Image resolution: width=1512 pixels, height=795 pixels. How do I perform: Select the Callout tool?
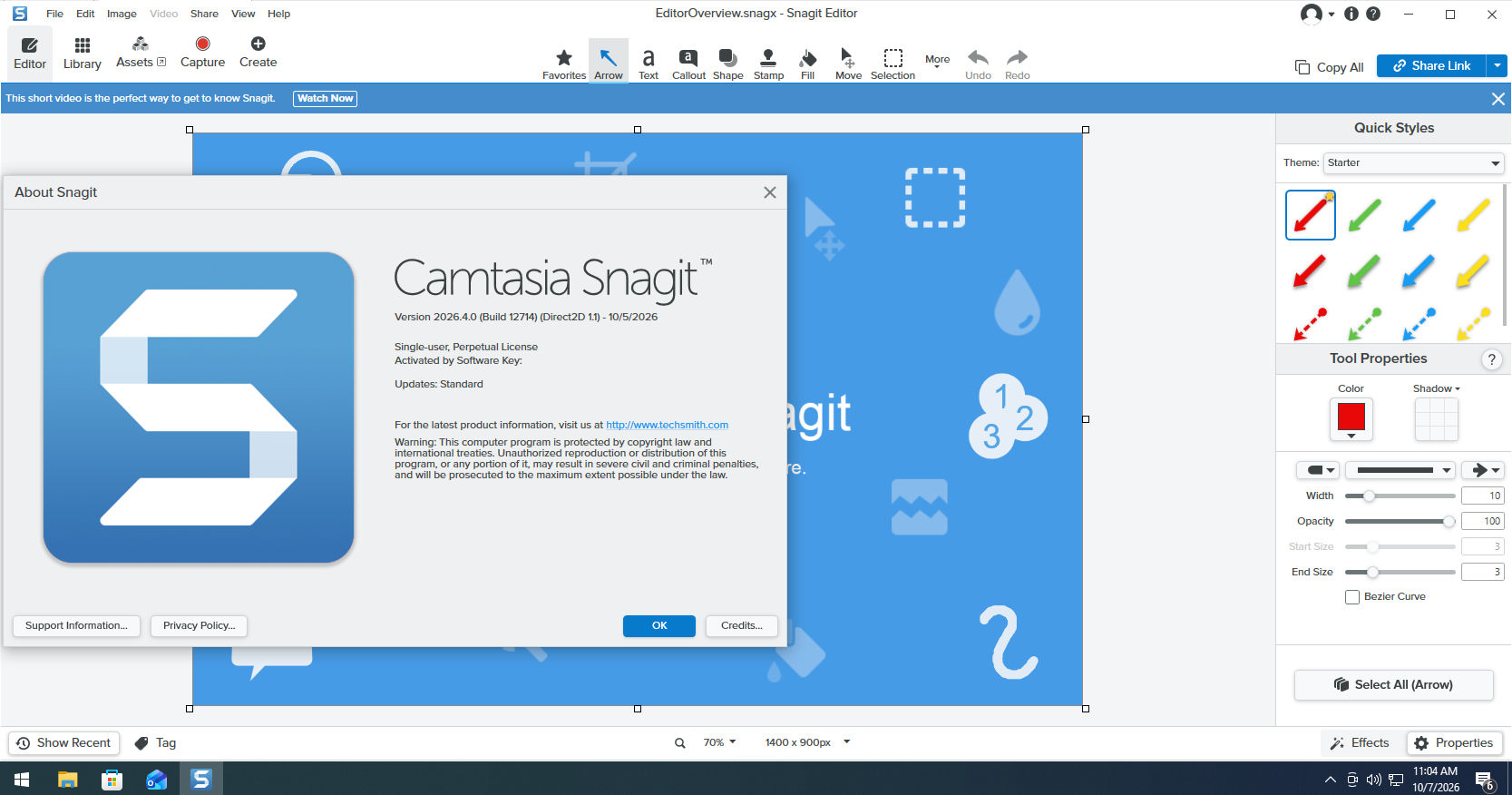click(688, 62)
